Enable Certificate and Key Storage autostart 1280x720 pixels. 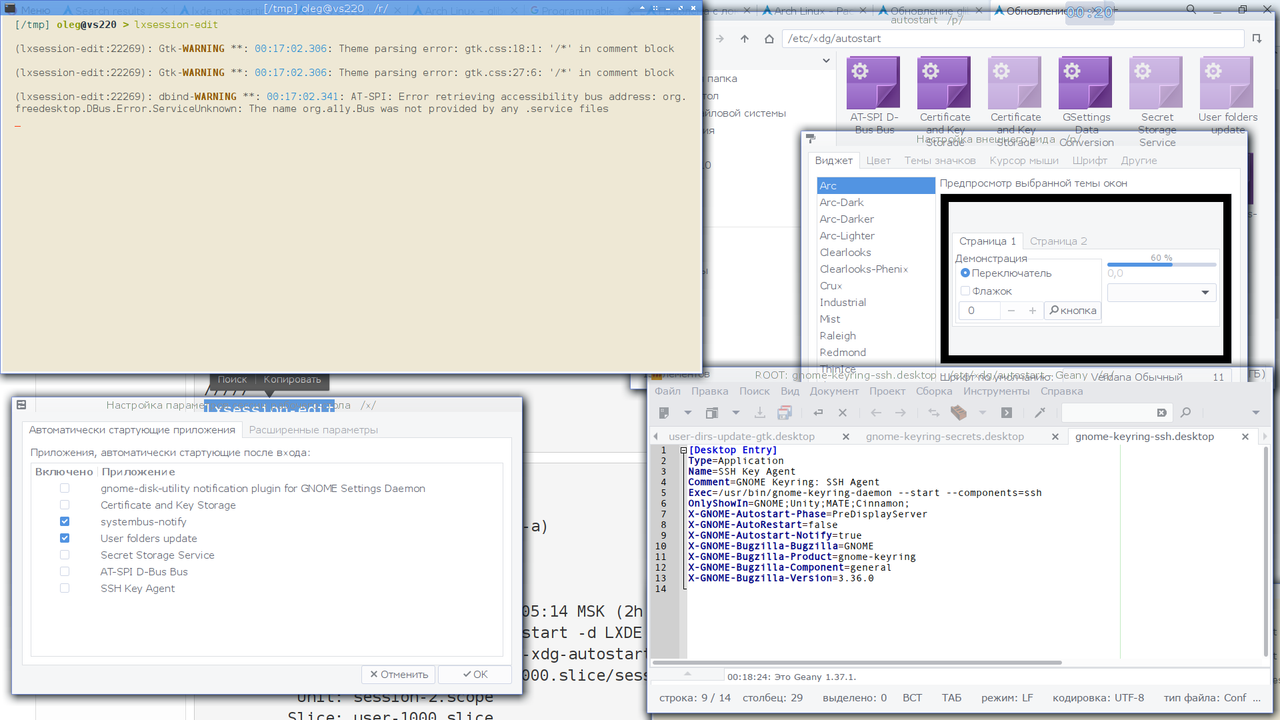tap(65, 505)
